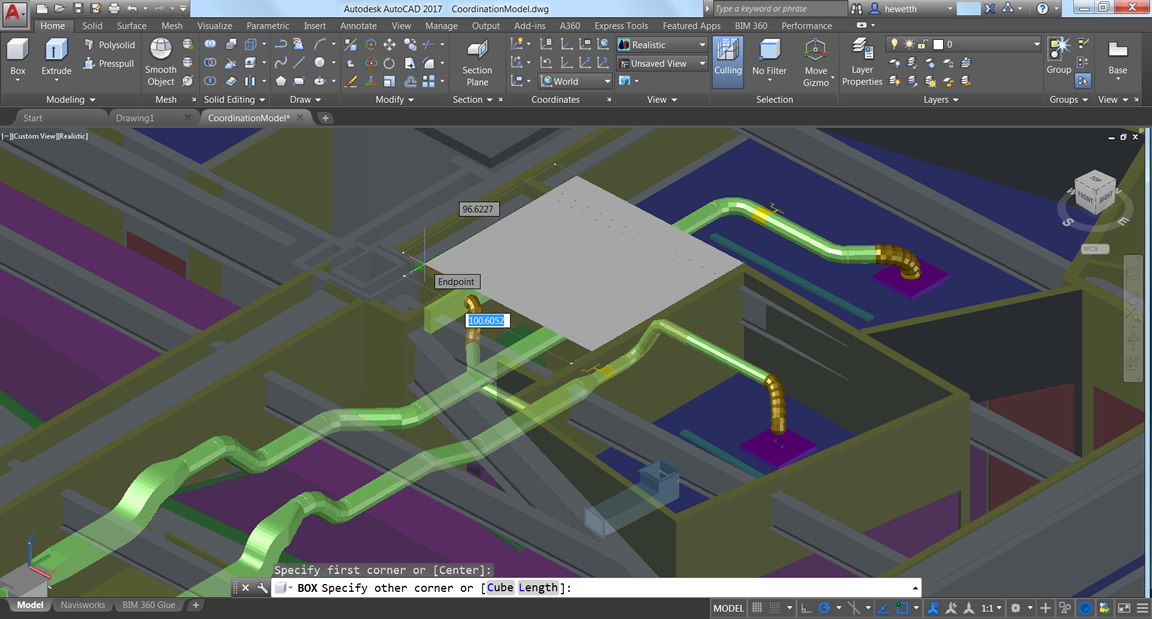The height and width of the screenshot is (619, 1152).
Task: Expand the Modeling panel
Action: 69,99
